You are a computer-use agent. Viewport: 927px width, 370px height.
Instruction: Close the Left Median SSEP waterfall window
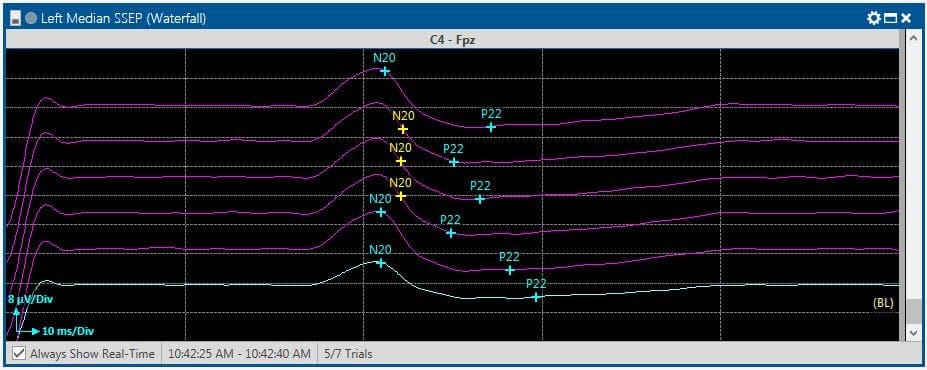point(906,18)
